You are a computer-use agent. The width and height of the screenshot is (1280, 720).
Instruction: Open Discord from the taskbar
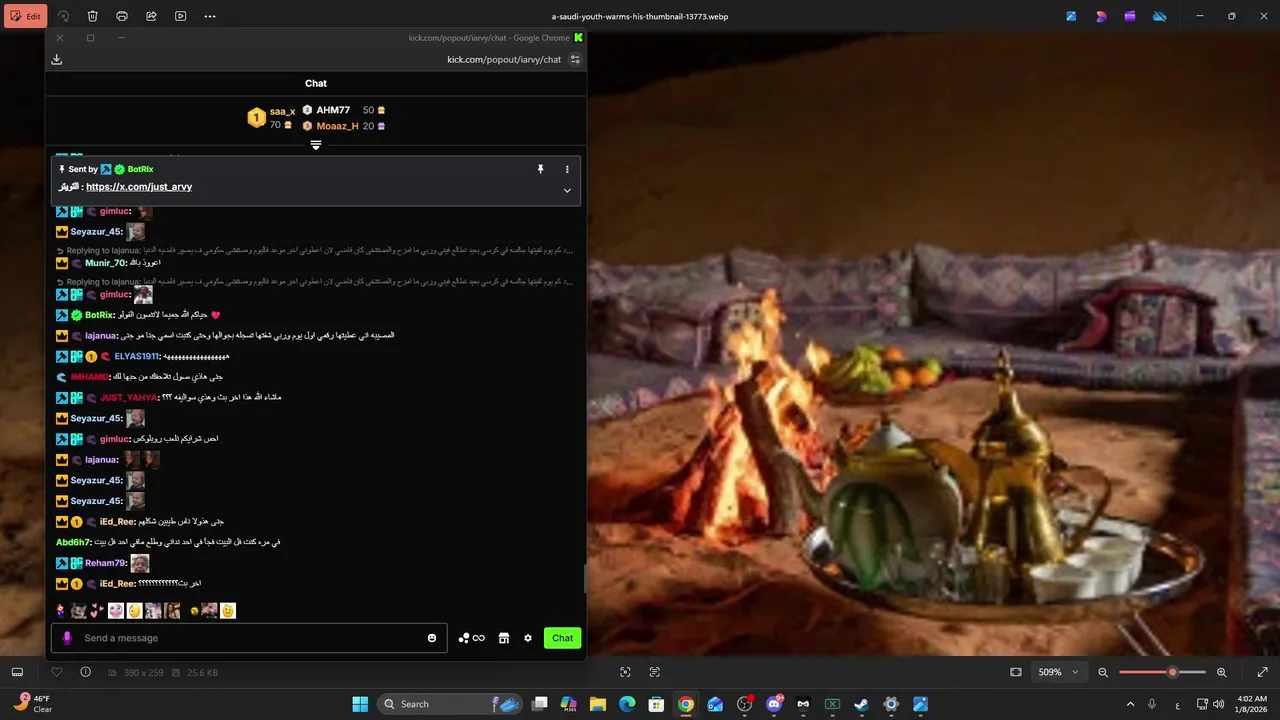(x=773, y=704)
